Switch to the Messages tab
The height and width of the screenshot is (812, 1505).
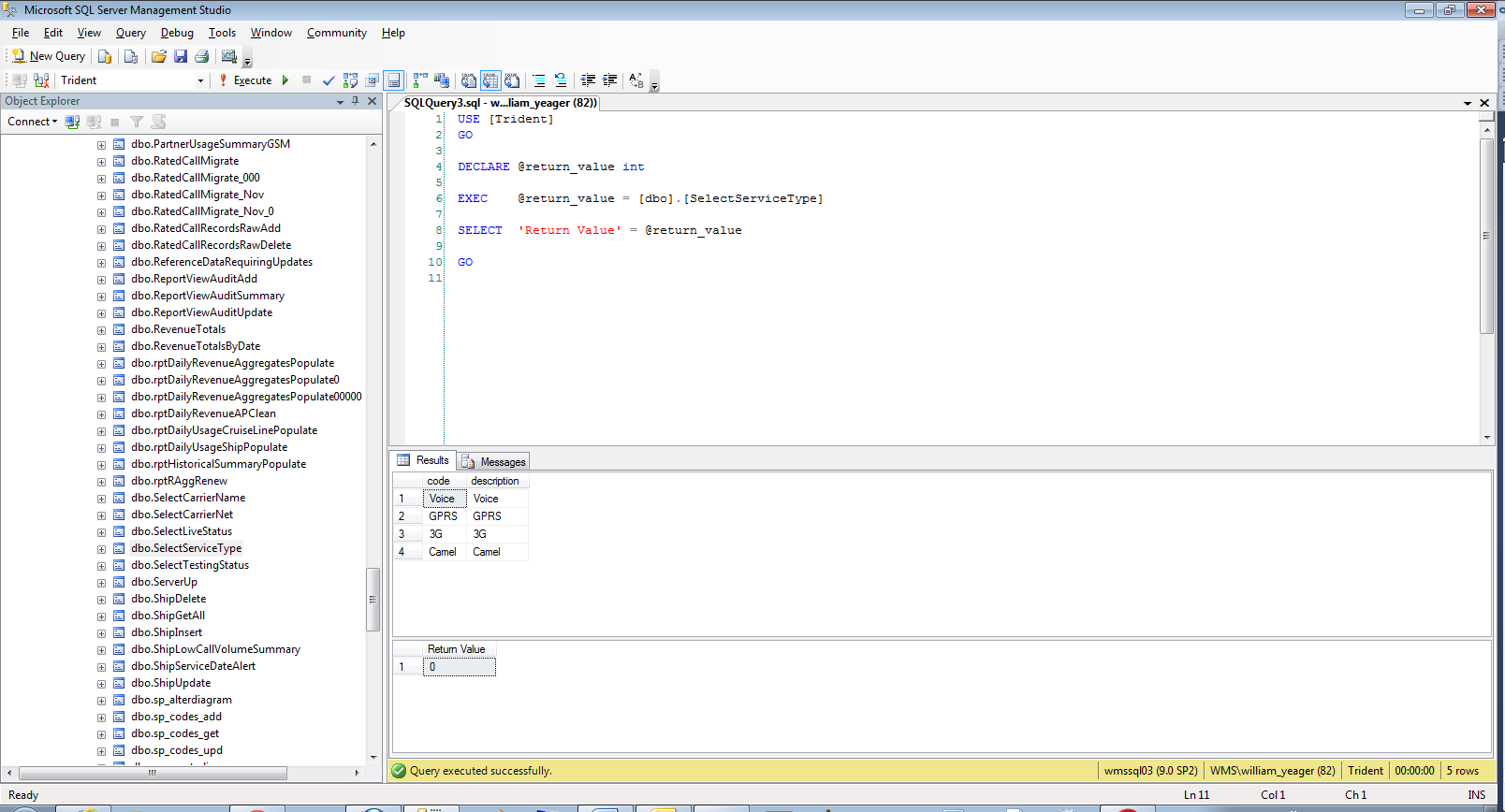click(494, 461)
